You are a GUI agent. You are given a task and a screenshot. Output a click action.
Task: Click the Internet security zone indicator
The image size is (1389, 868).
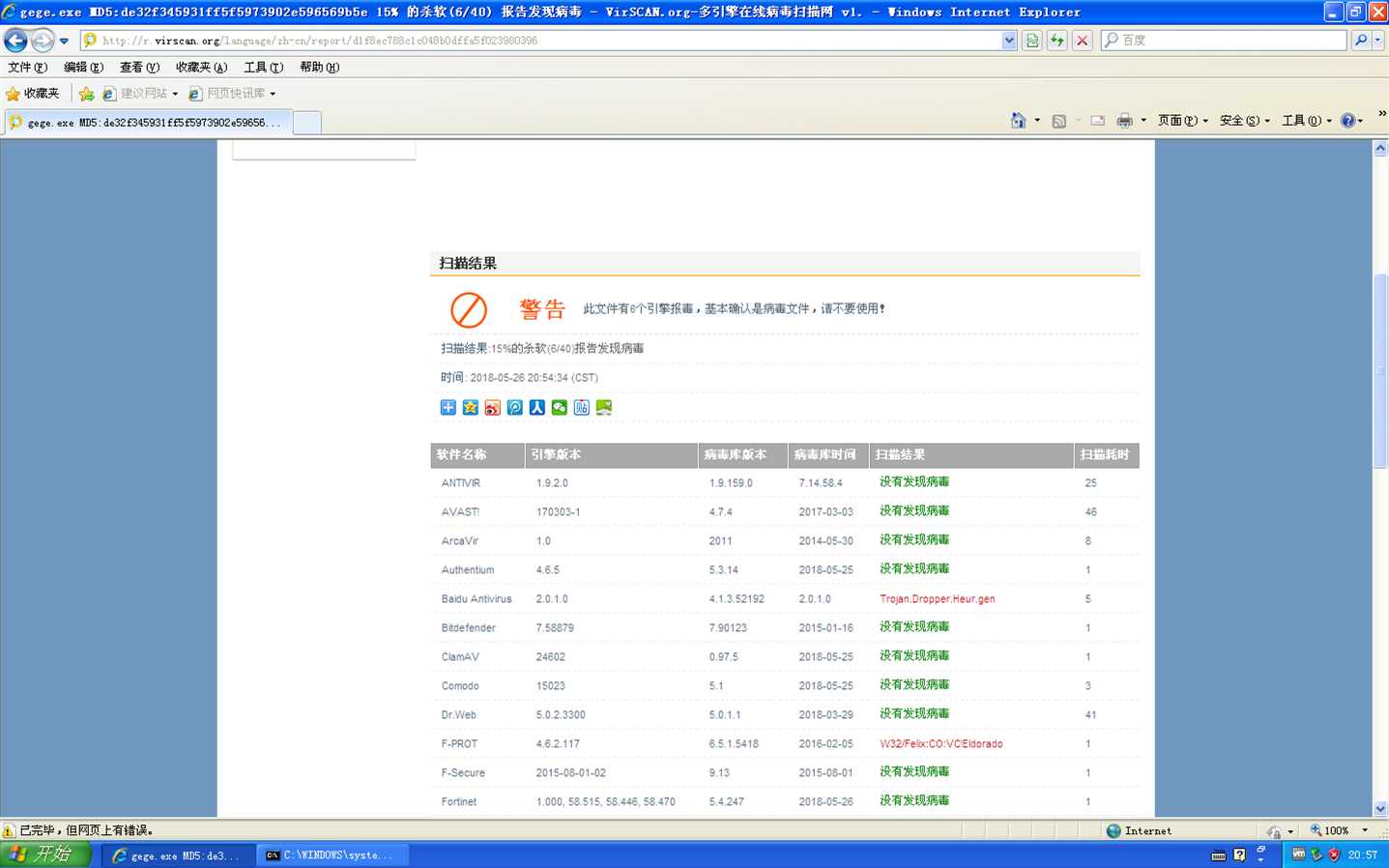click(1139, 830)
